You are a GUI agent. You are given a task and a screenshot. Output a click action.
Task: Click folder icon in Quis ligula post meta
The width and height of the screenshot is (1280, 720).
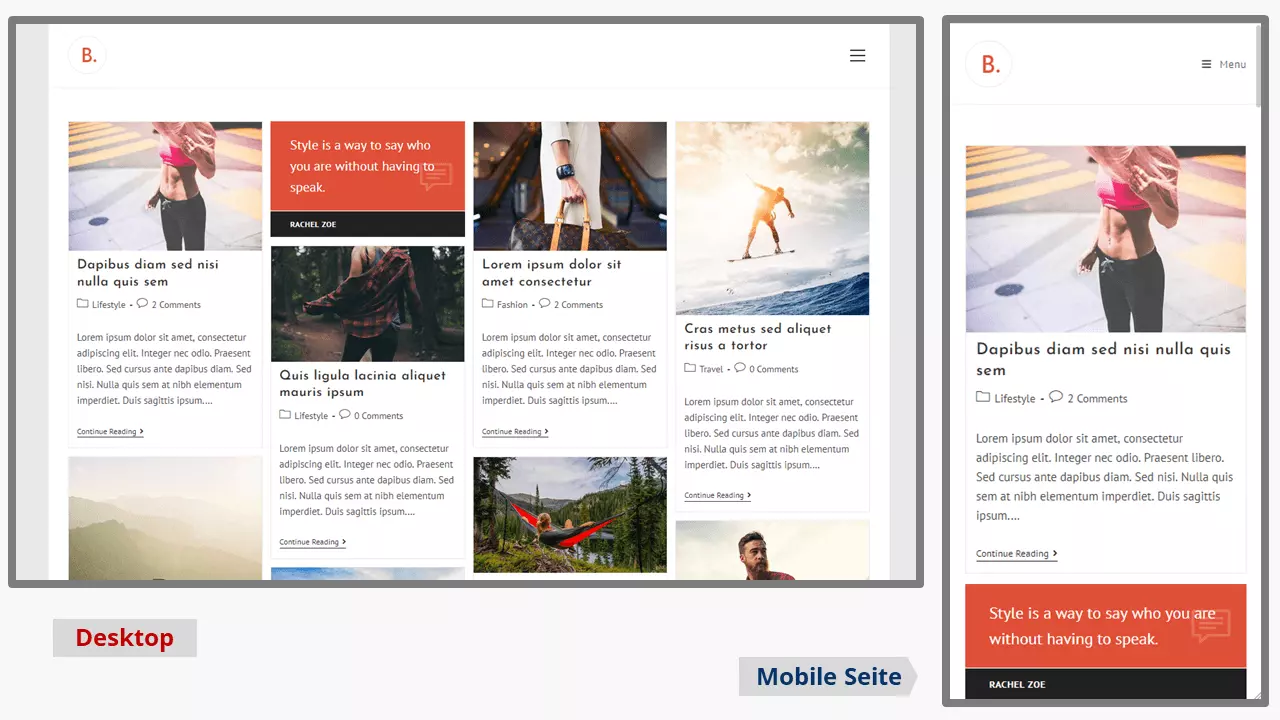285,415
